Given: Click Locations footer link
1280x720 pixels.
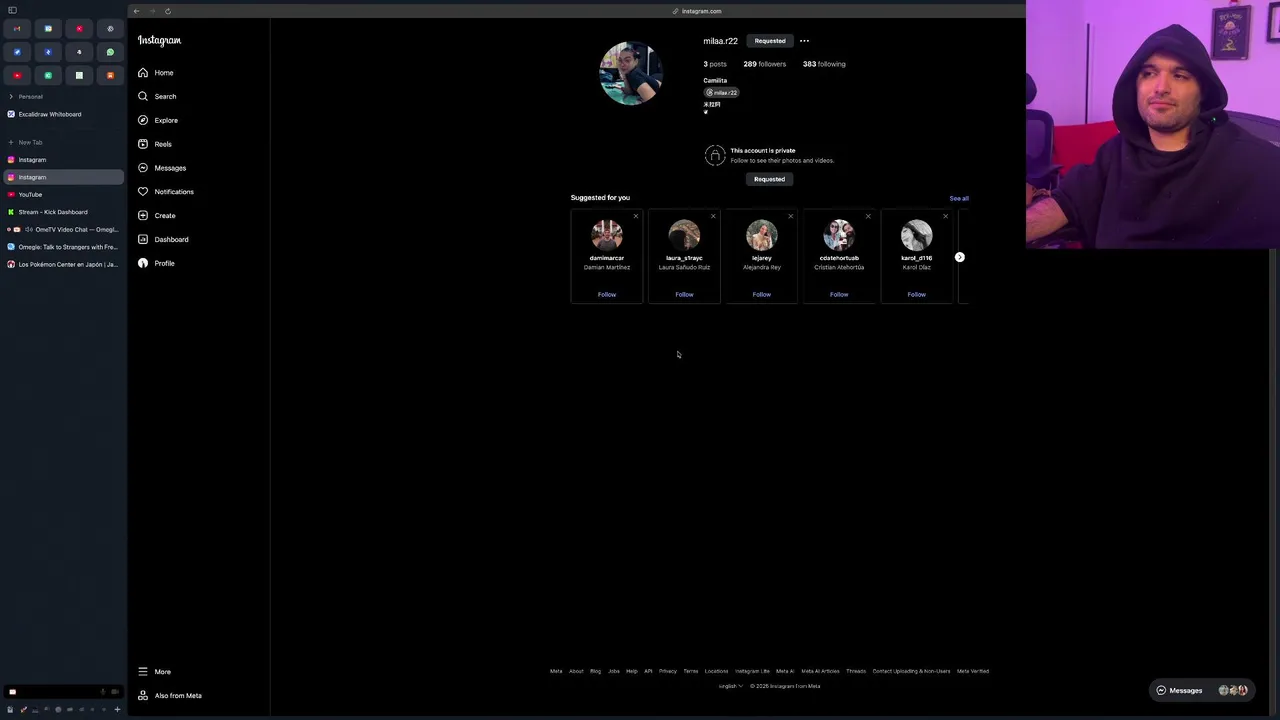Looking at the screenshot, I should [x=717, y=672].
